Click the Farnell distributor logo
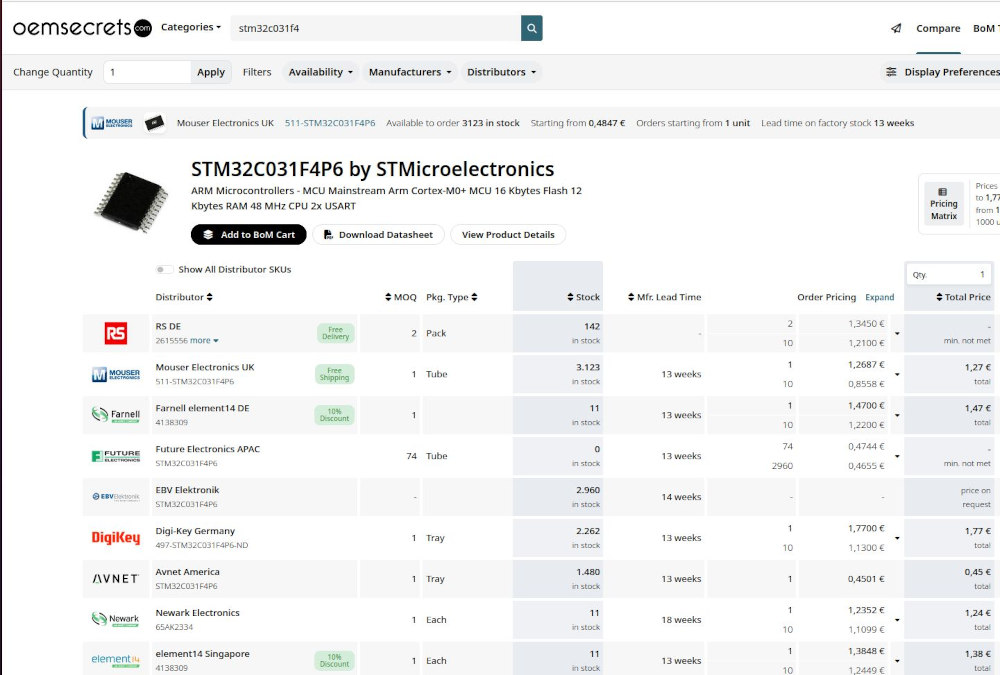 116,415
